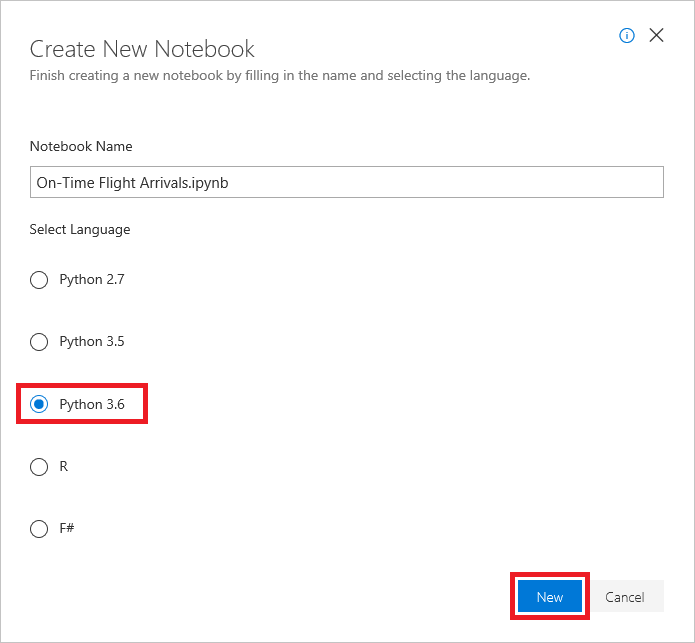
Task: Click the 'Create New Notebook' dialog title
Action: pyautogui.click(x=142, y=49)
